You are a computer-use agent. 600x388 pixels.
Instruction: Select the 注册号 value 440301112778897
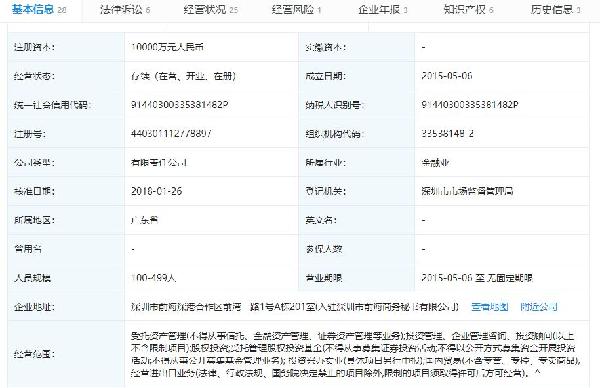click(x=171, y=134)
